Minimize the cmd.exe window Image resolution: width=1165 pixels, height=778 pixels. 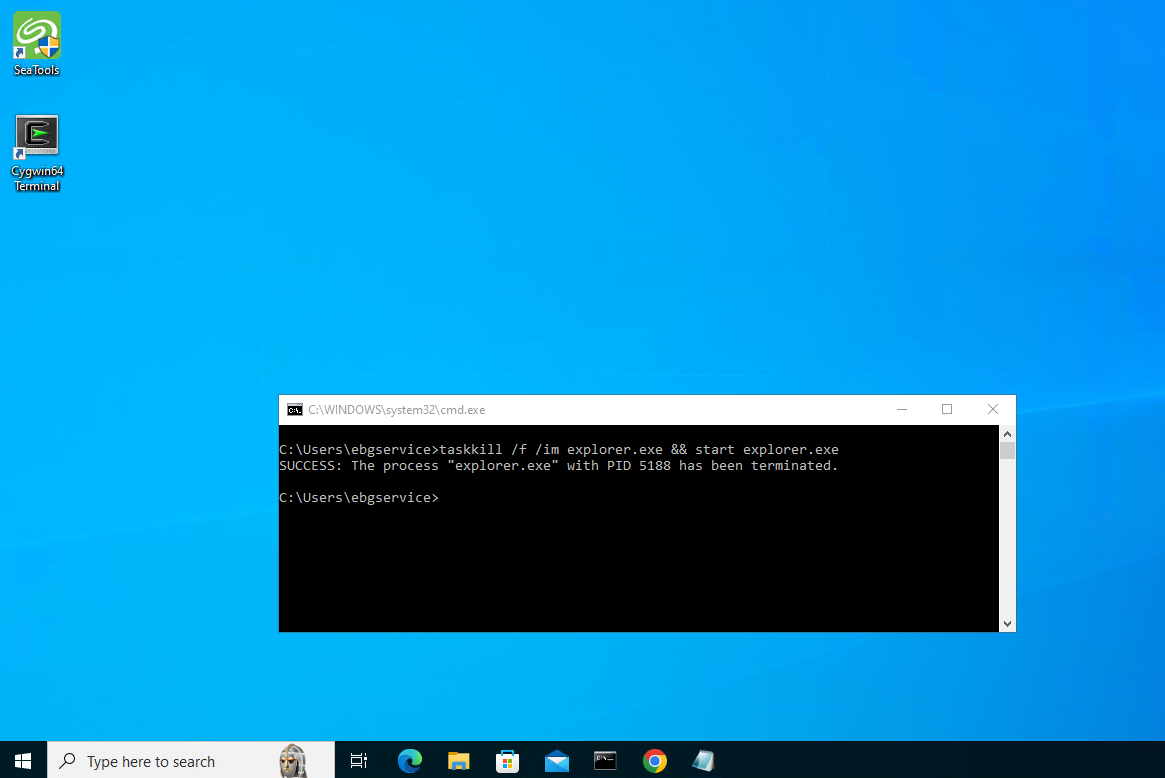[901, 409]
